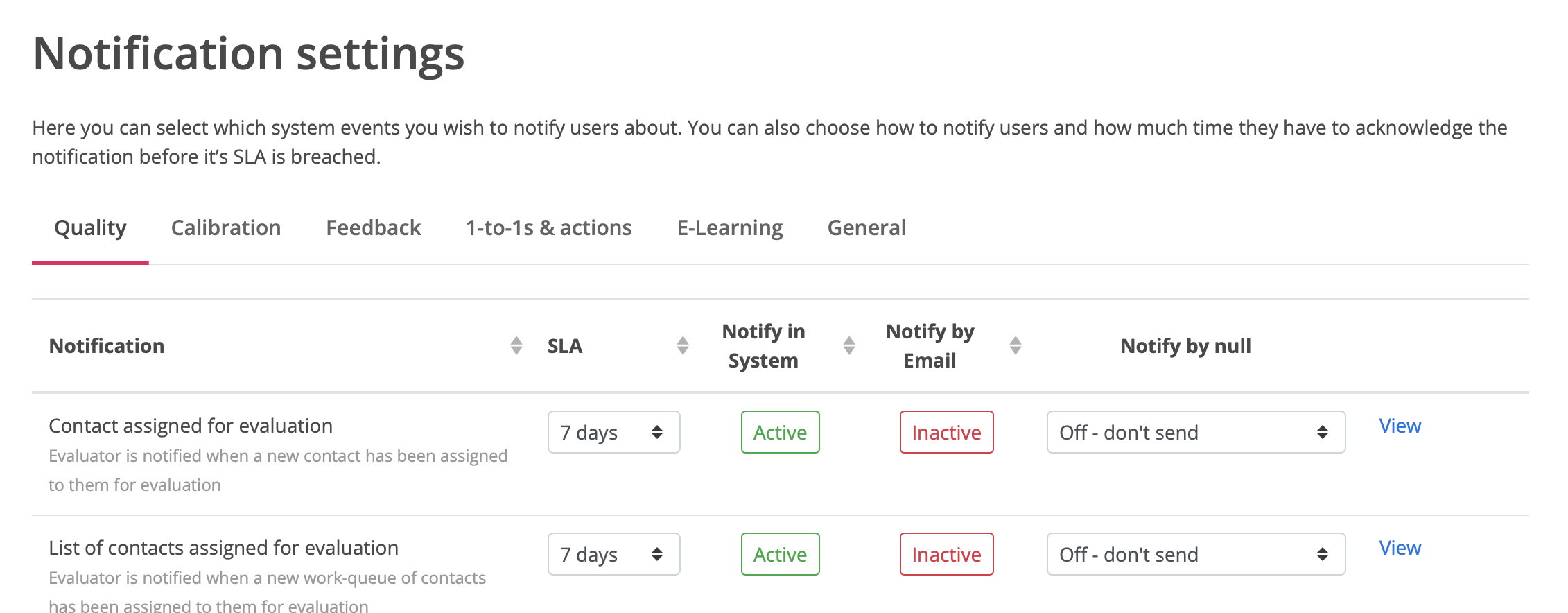1568x613 pixels.
Task: Go to 1-to-1s & actions tab
Action: (x=548, y=228)
